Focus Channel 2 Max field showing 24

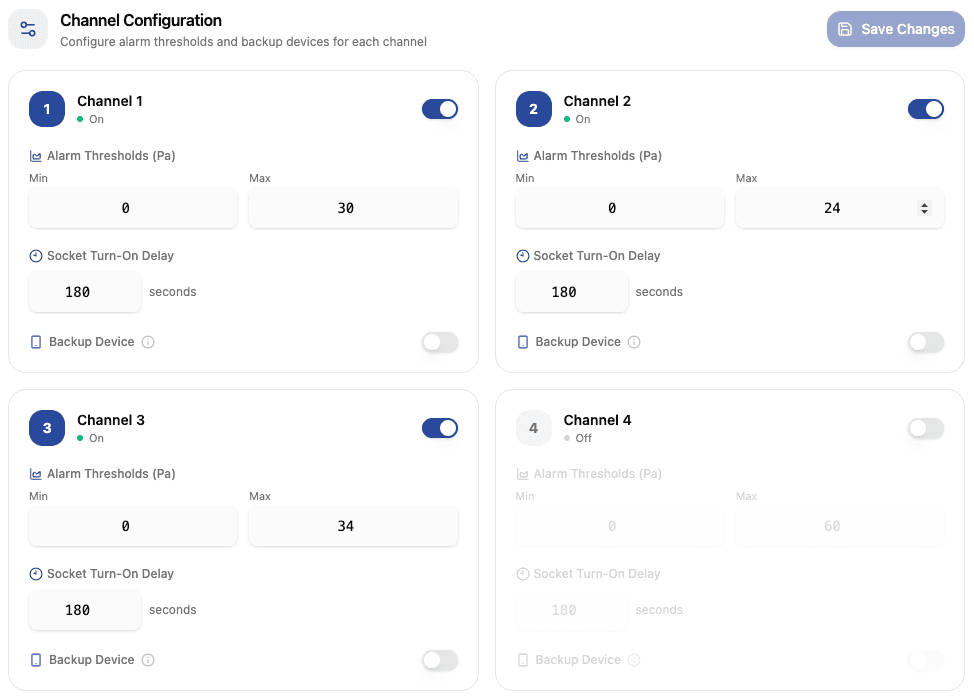[840, 208]
